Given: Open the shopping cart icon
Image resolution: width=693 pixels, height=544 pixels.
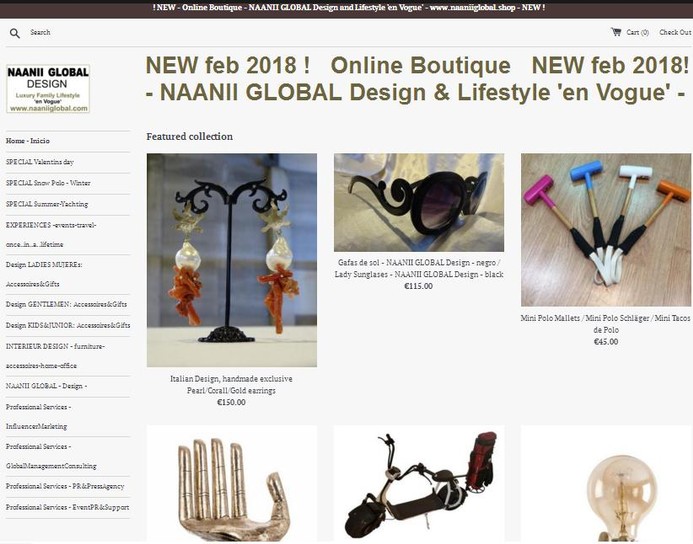Looking at the screenshot, I should [x=616, y=32].
